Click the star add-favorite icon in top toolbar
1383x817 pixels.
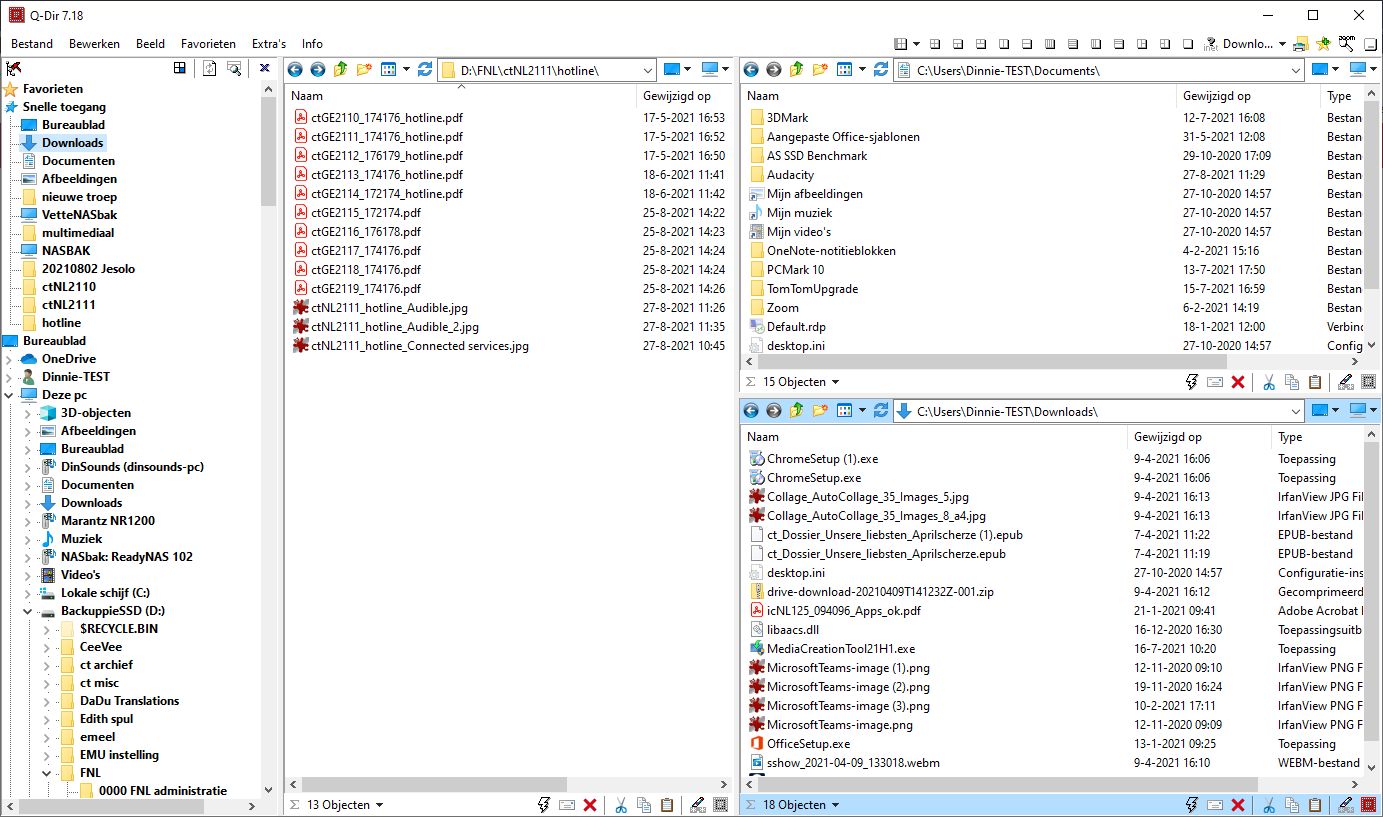[1323, 44]
